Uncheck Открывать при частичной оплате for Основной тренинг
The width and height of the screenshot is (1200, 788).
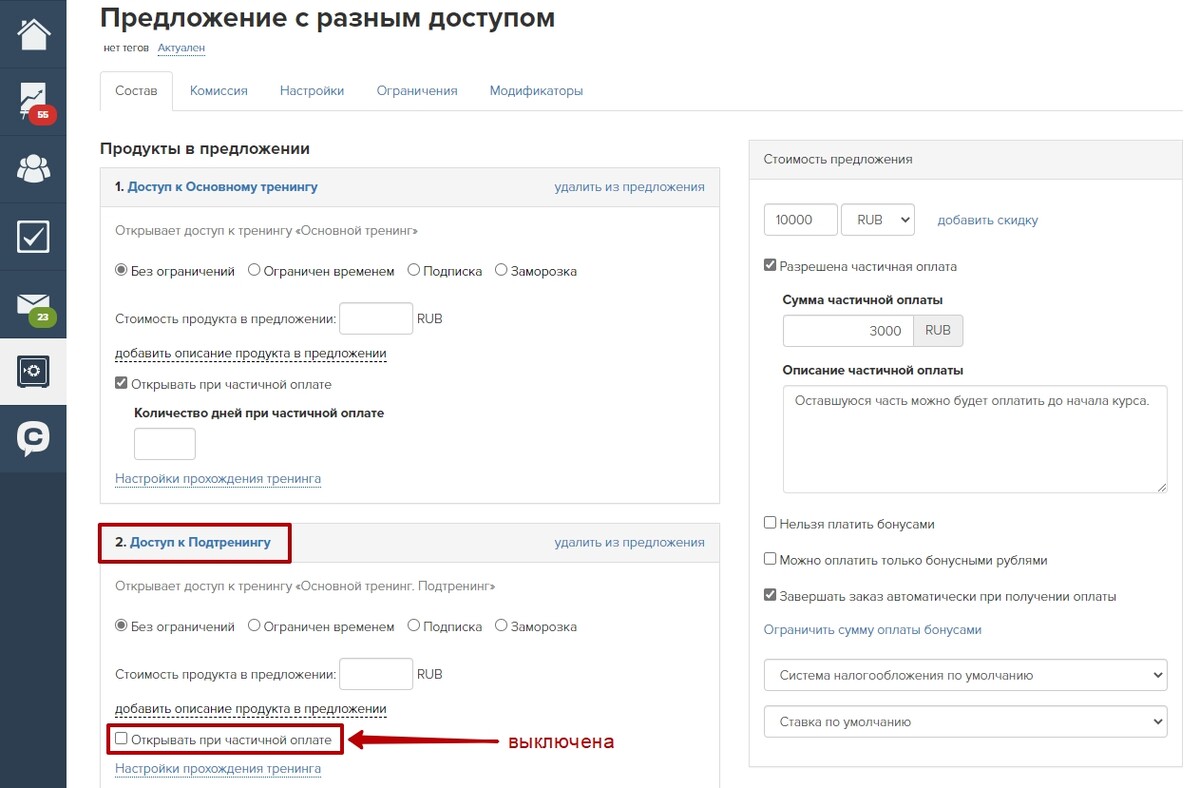pyautogui.click(x=122, y=383)
